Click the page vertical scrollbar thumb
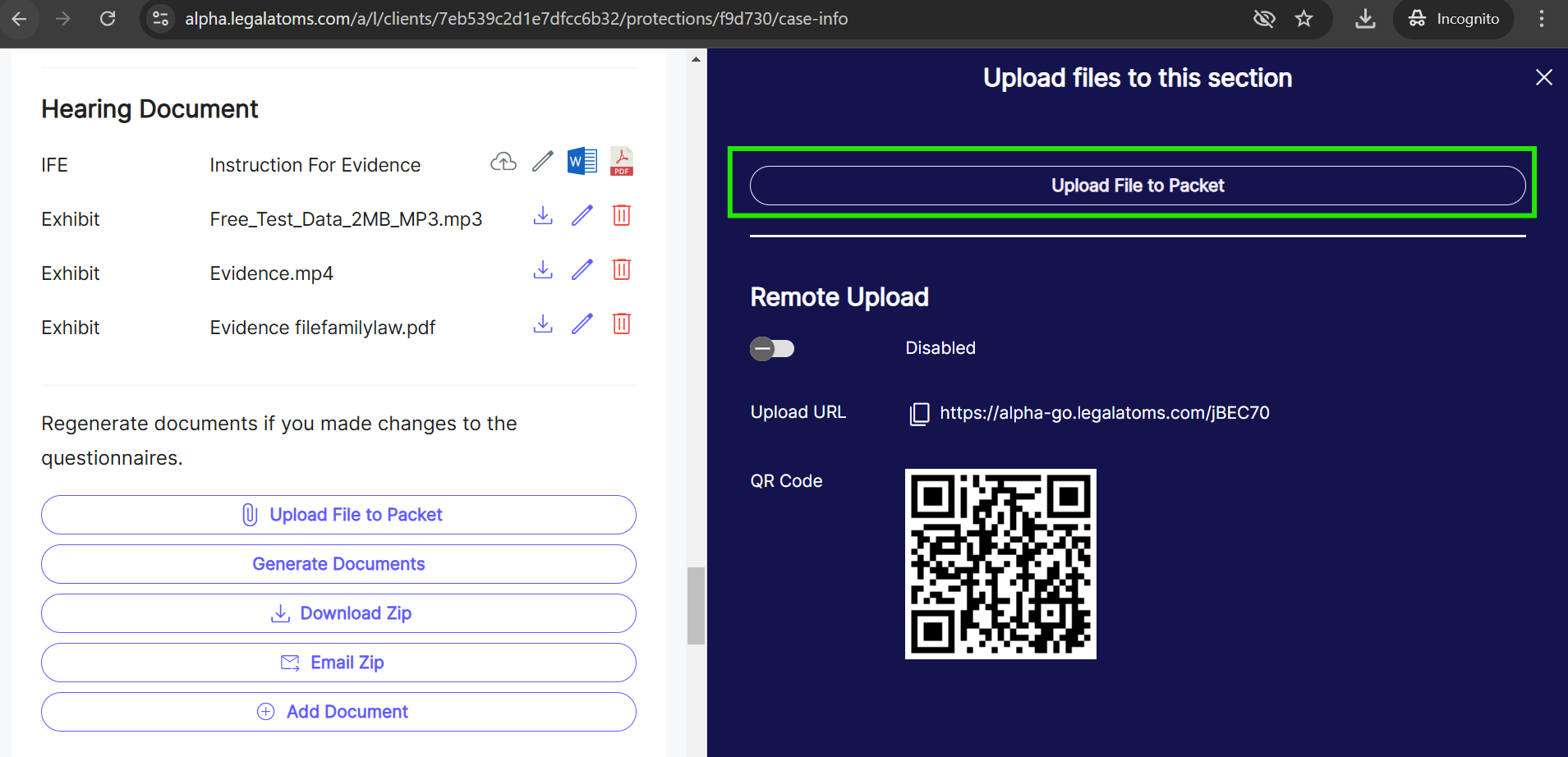The width and height of the screenshot is (1568, 757). [696, 605]
